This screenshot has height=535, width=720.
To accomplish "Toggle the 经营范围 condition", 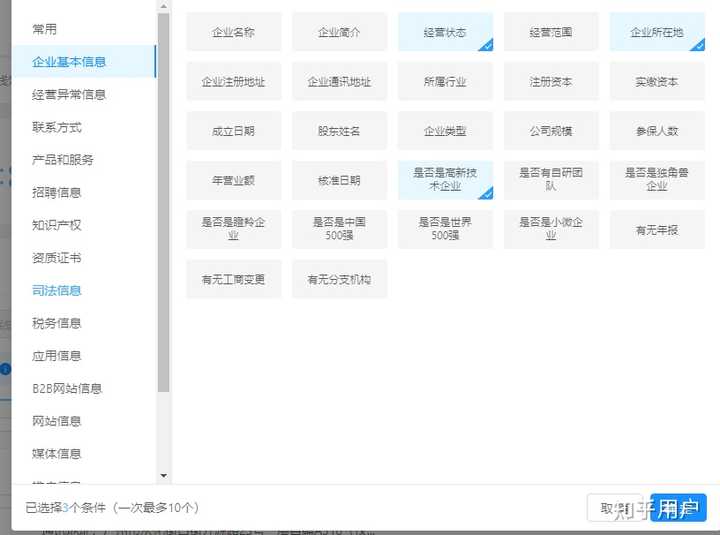I will tap(551, 32).
